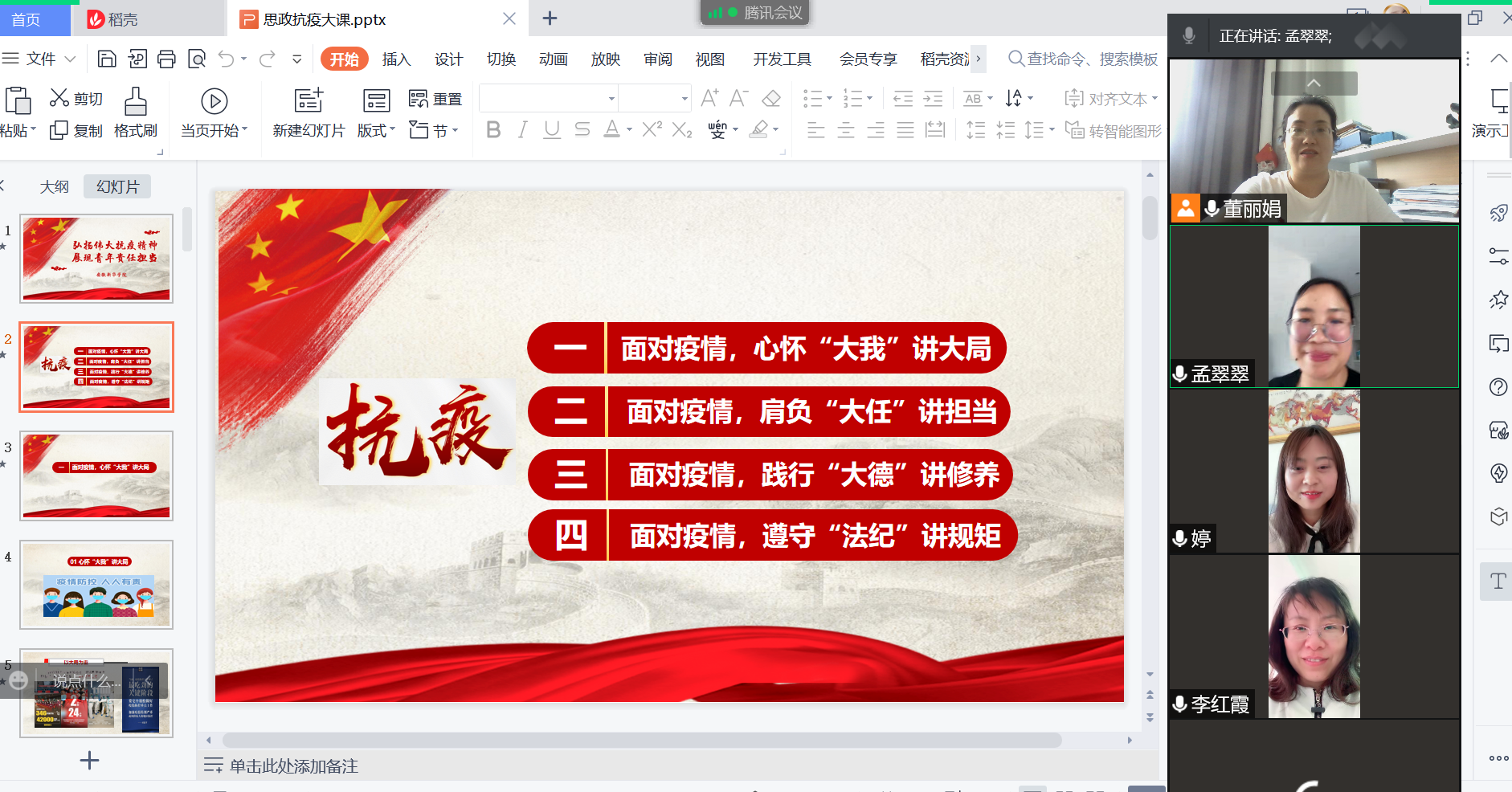Toggle Underline text formatting
The height and width of the screenshot is (792, 1512).
pyautogui.click(x=552, y=130)
